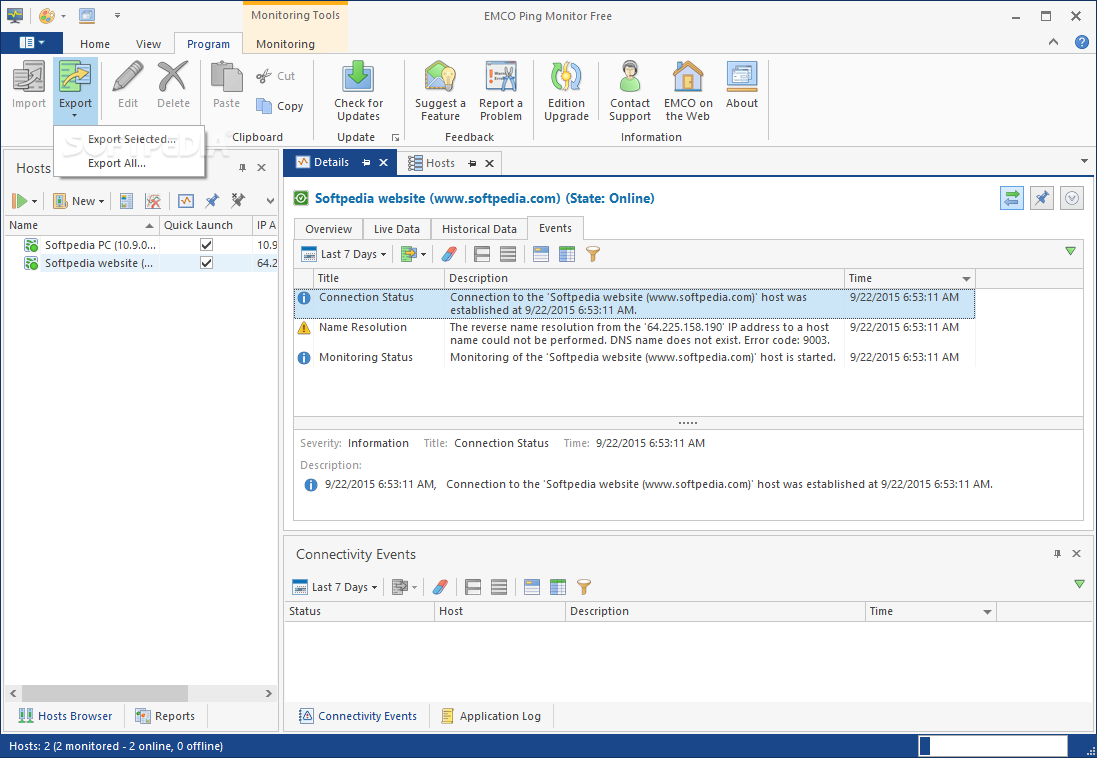
Task: Click the green triangle in Connectivity Events panel
Action: point(1079,584)
